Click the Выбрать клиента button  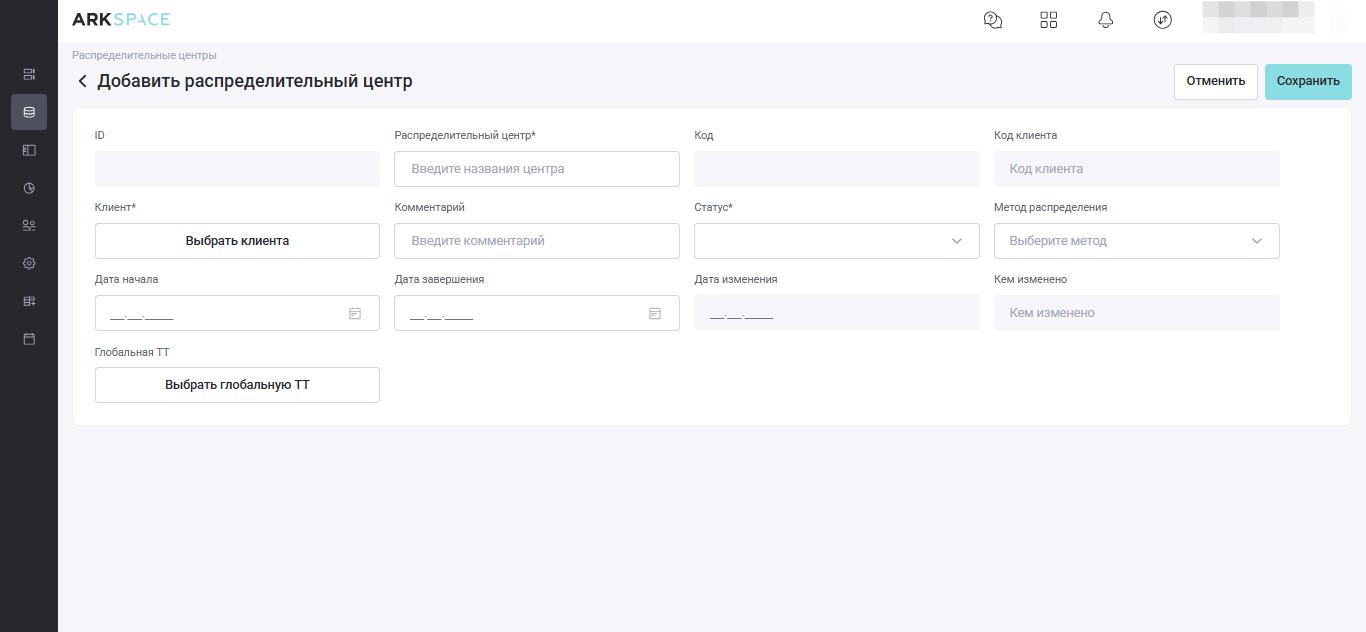(237, 241)
